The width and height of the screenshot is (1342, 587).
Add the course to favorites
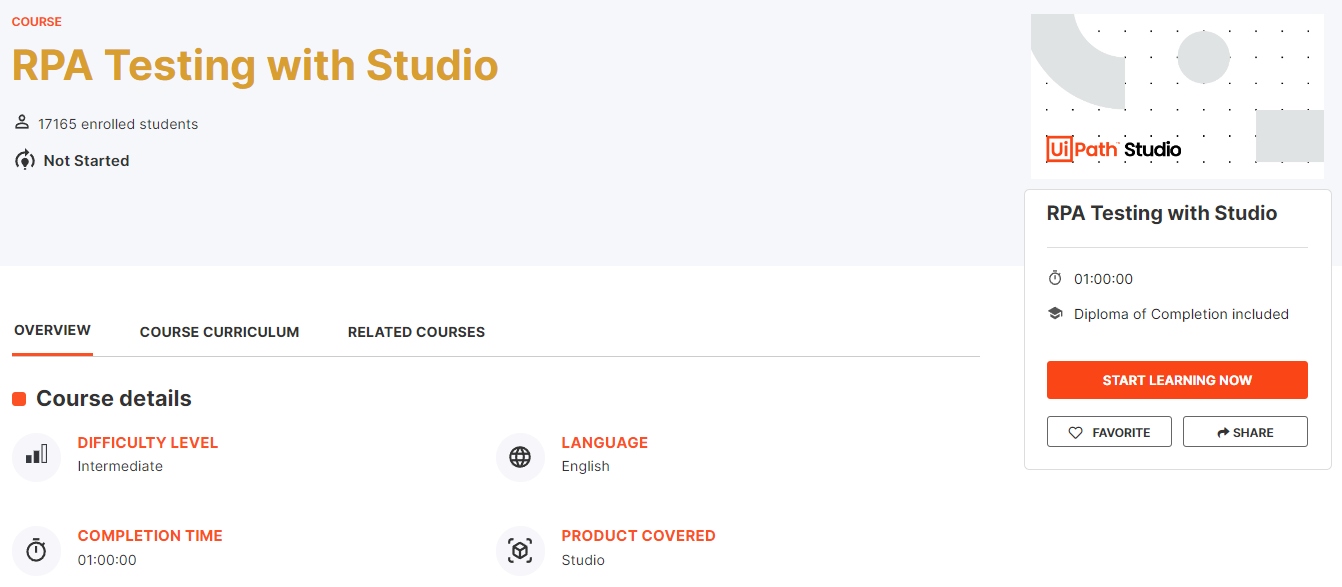[1109, 431]
